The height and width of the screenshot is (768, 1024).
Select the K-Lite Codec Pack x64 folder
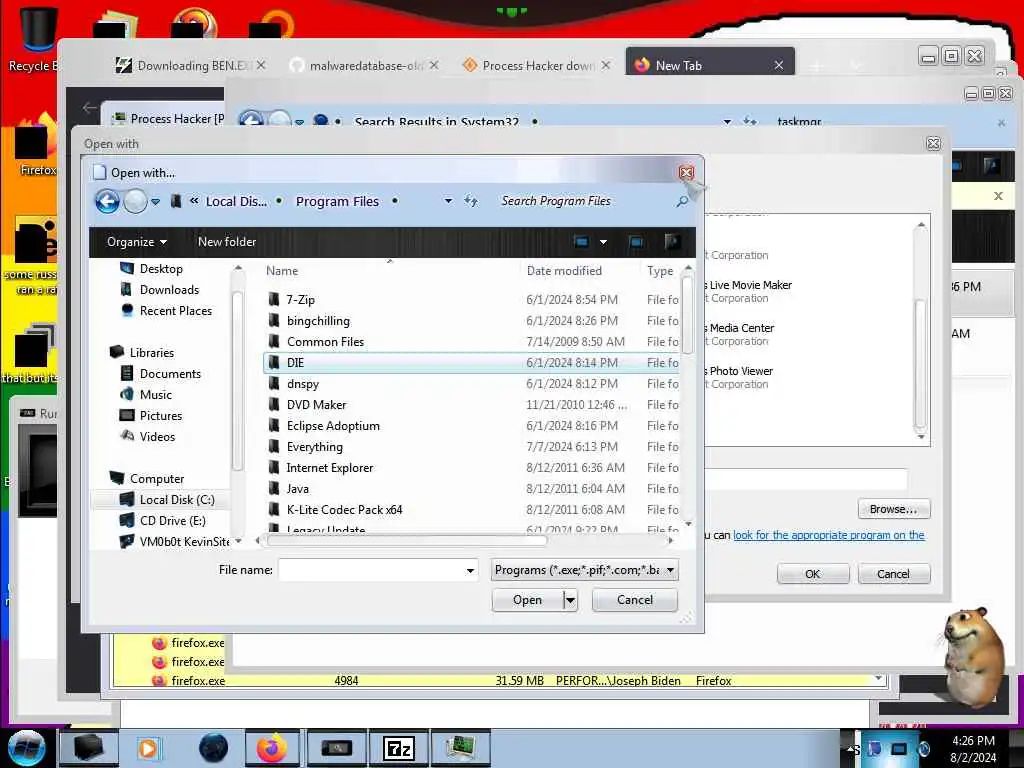[x=344, y=509]
